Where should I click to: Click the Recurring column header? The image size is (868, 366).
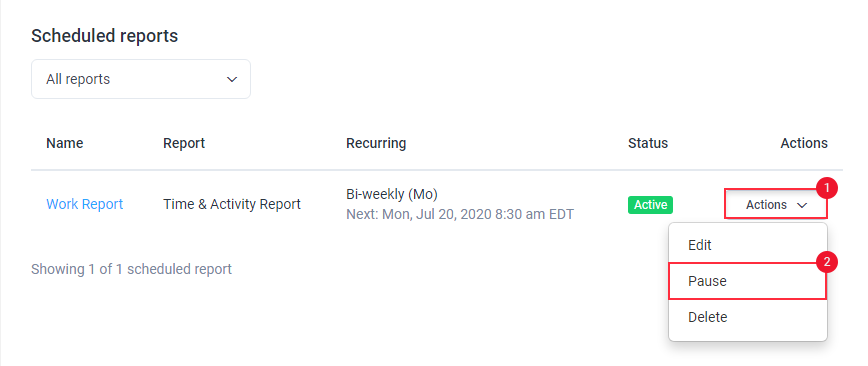coord(376,143)
